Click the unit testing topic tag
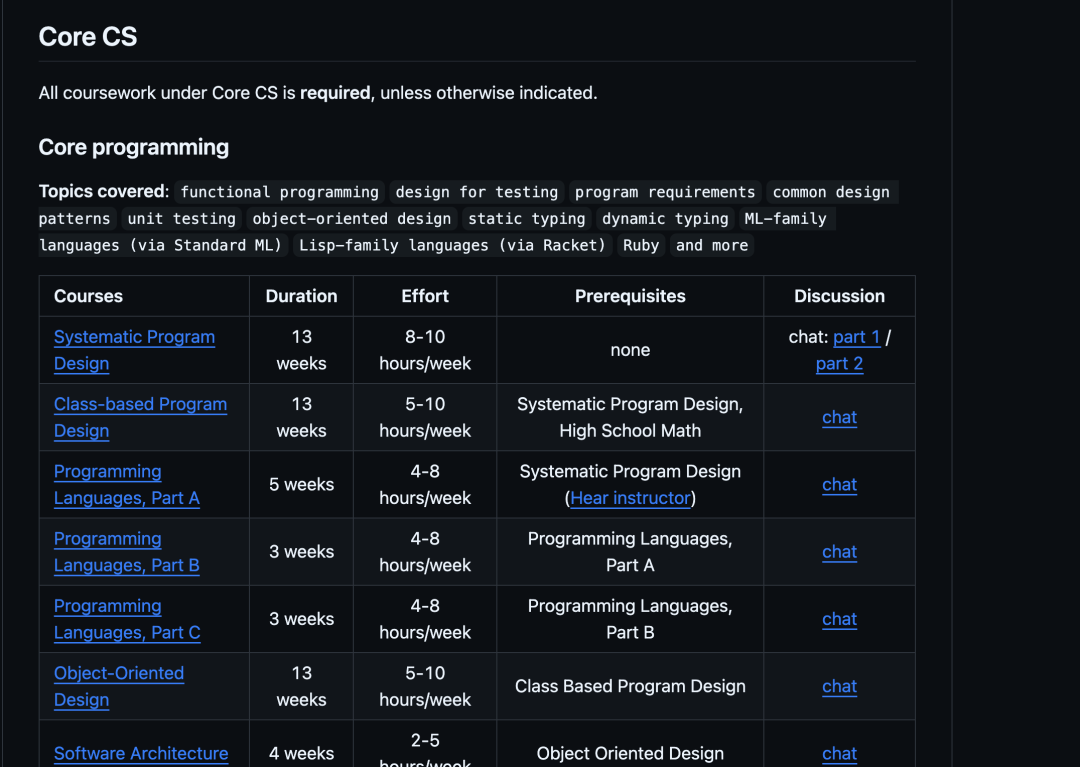 (182, 219)
